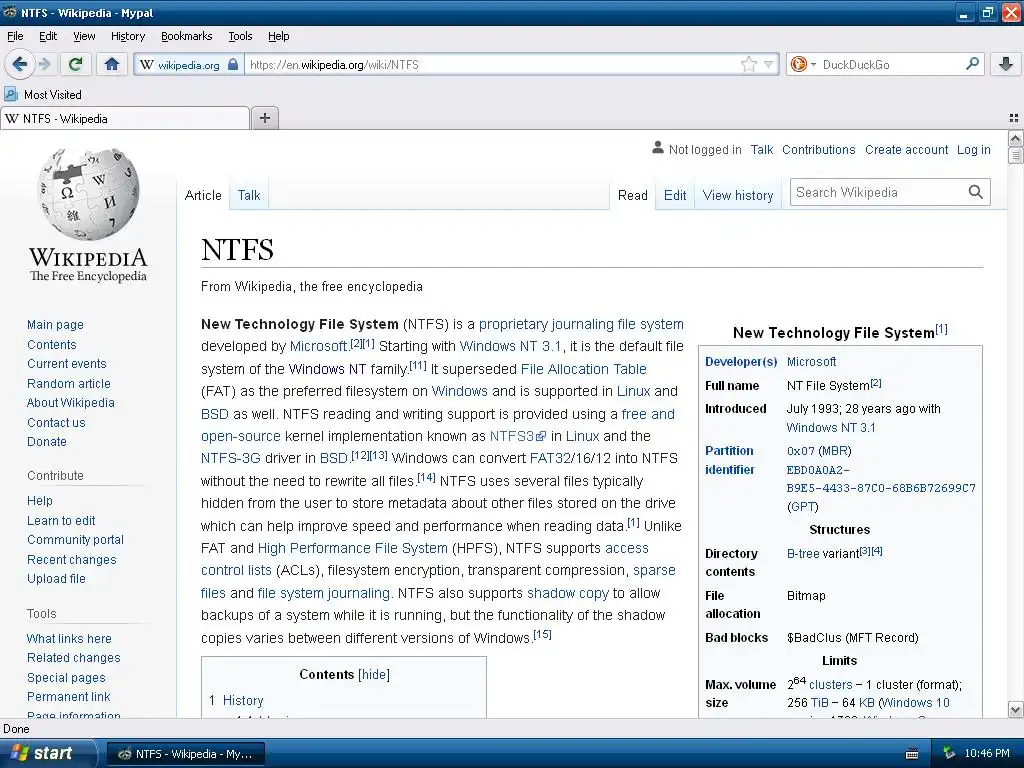Follow the File Allocation Table link
Screen dimensions: 1024x768
point(584,369)
